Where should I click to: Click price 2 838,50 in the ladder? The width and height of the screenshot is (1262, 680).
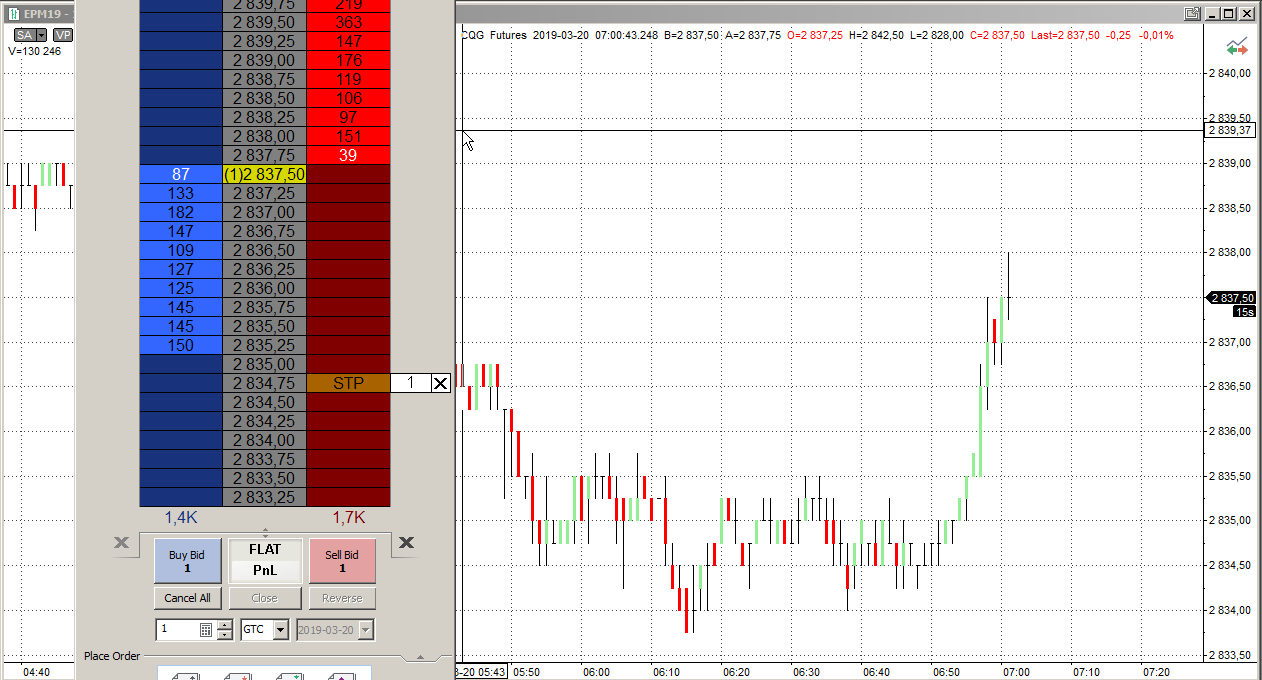[x=264, y=98]
